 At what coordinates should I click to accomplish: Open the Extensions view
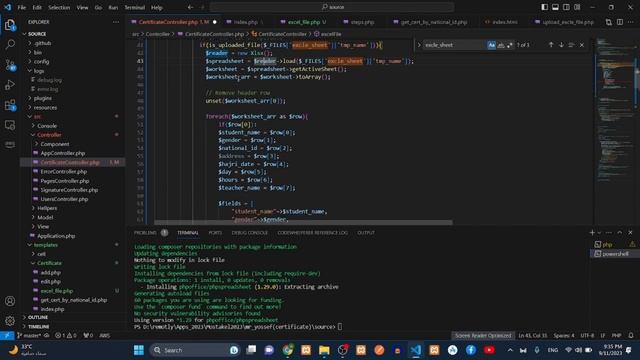coord(10,105)
